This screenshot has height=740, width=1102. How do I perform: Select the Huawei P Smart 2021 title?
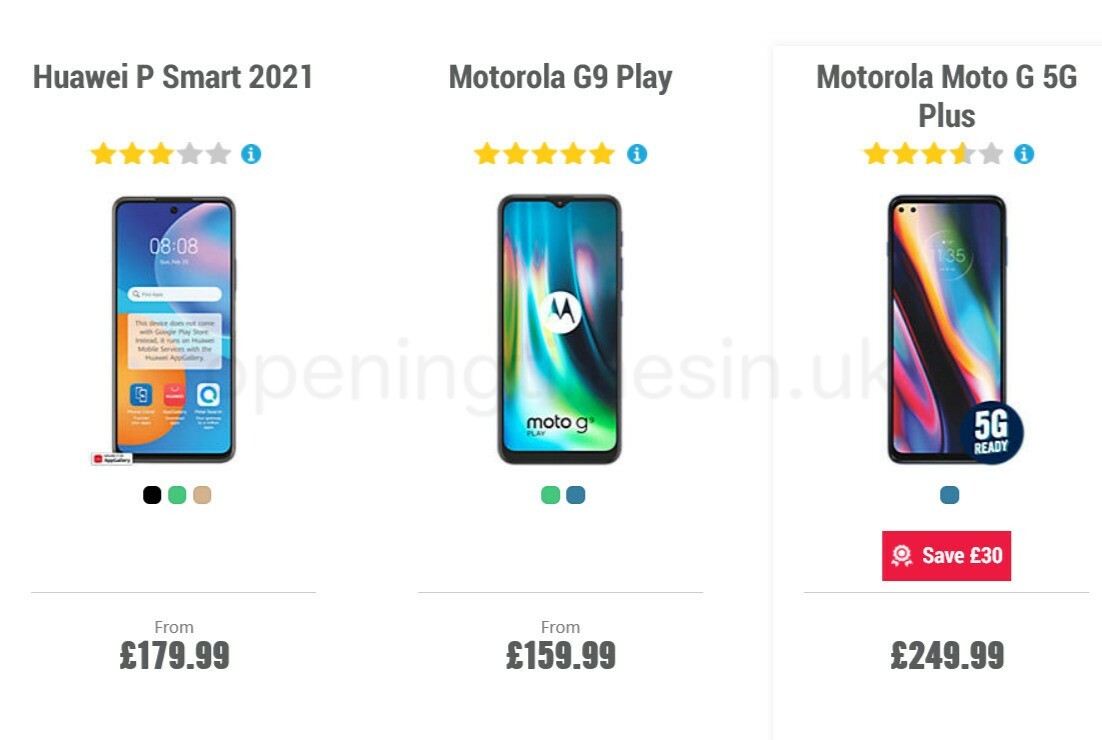click(x=173, y=75)
